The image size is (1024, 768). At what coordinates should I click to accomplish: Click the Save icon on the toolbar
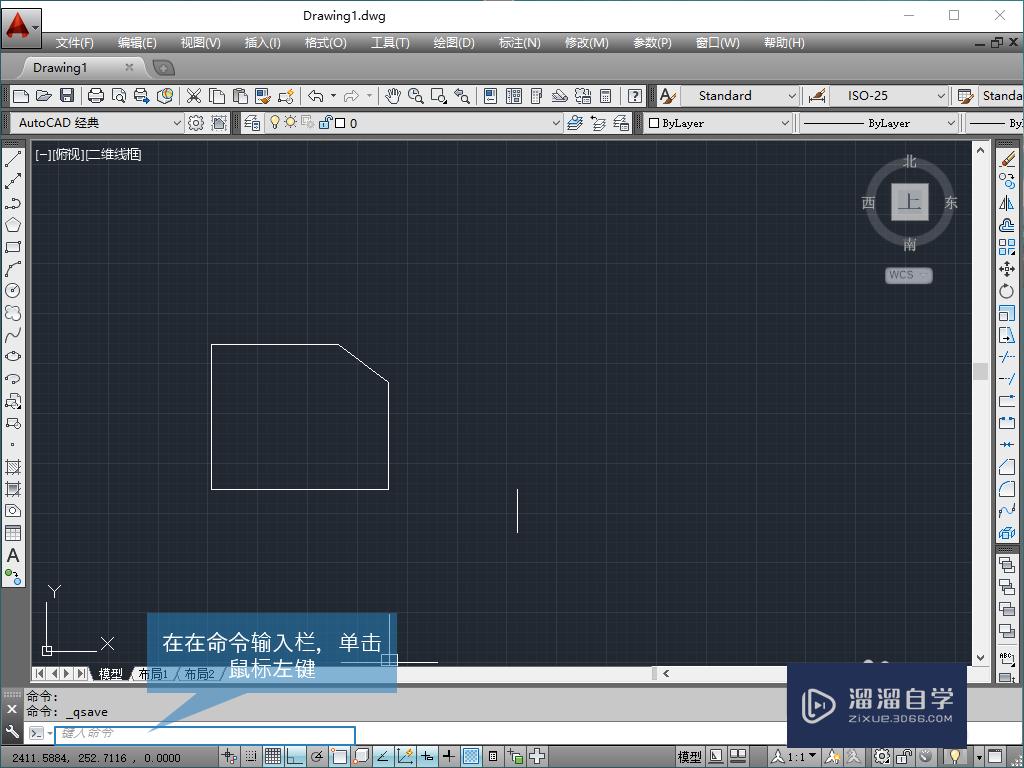66,95
